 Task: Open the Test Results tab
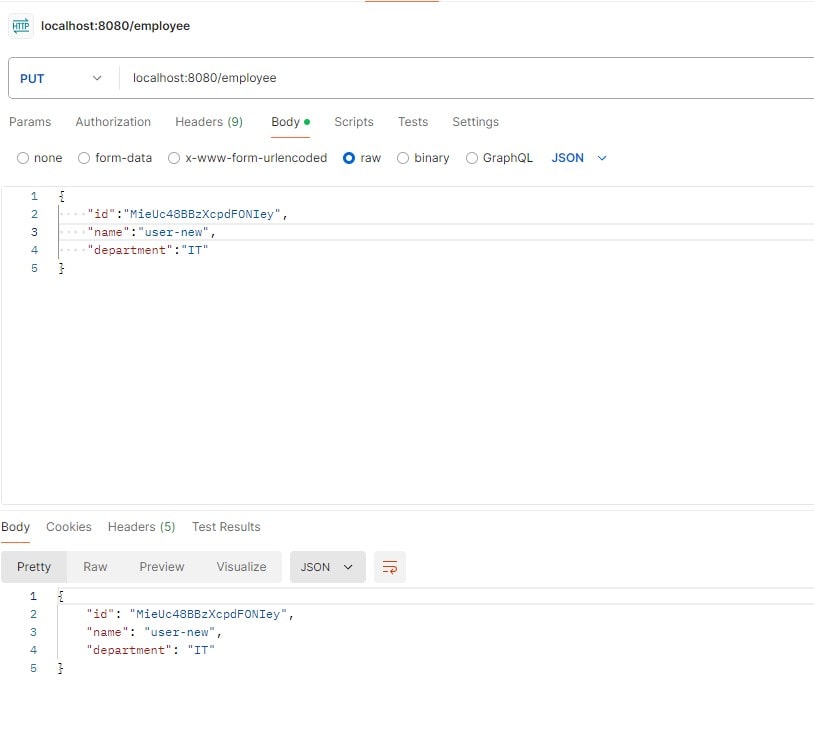[x=226, y=527]
